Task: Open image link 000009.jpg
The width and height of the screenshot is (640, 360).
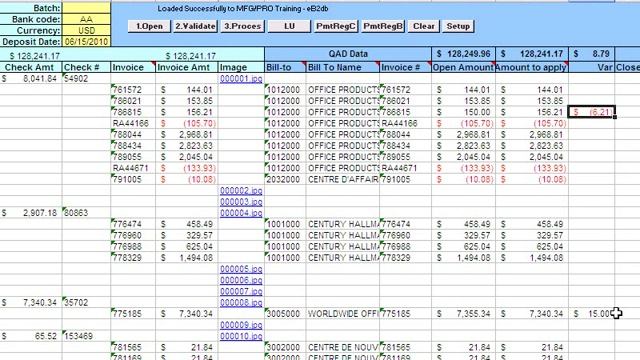Action: 241,325
